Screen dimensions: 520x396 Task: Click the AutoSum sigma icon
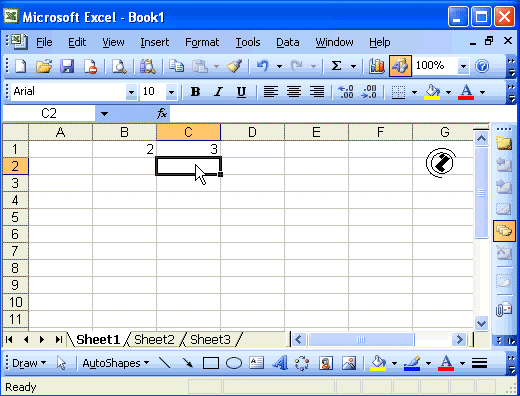click(x=337, y=66)
